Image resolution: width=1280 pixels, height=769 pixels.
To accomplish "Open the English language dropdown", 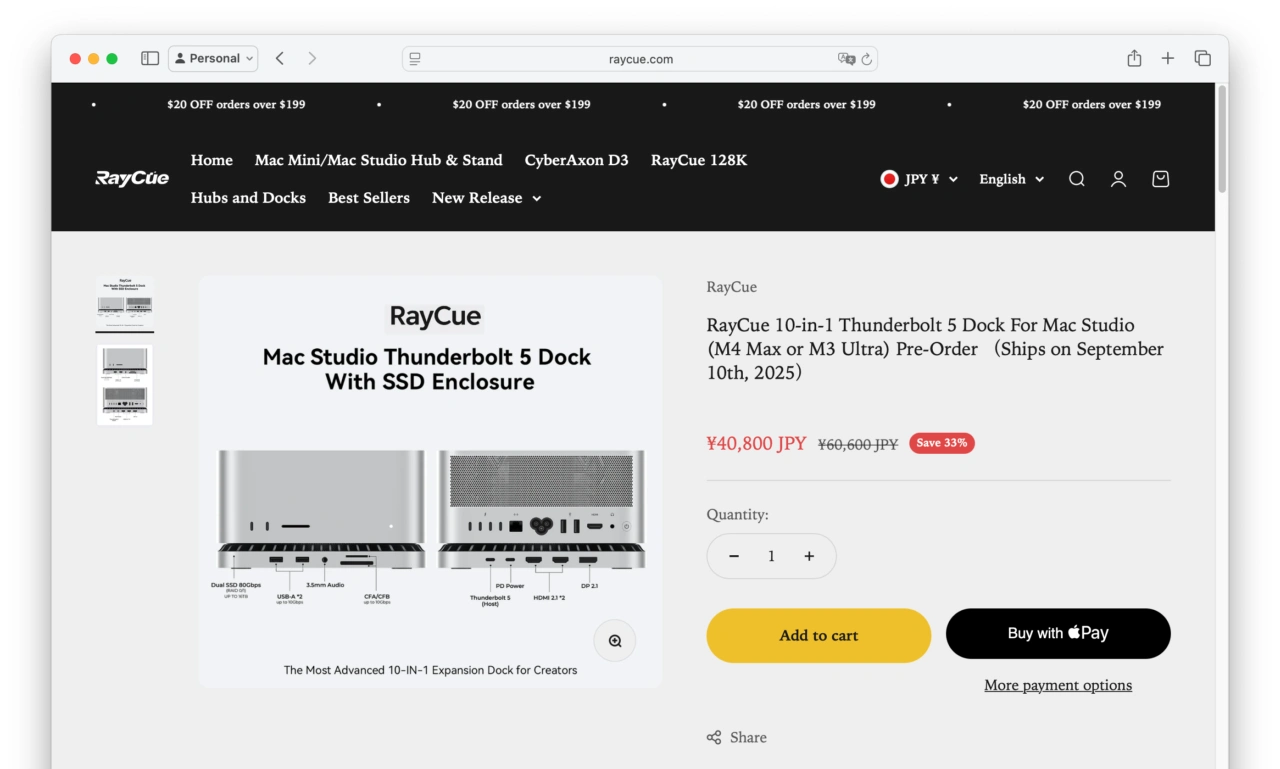I will pyautogui.click(x=1011, y=179).
